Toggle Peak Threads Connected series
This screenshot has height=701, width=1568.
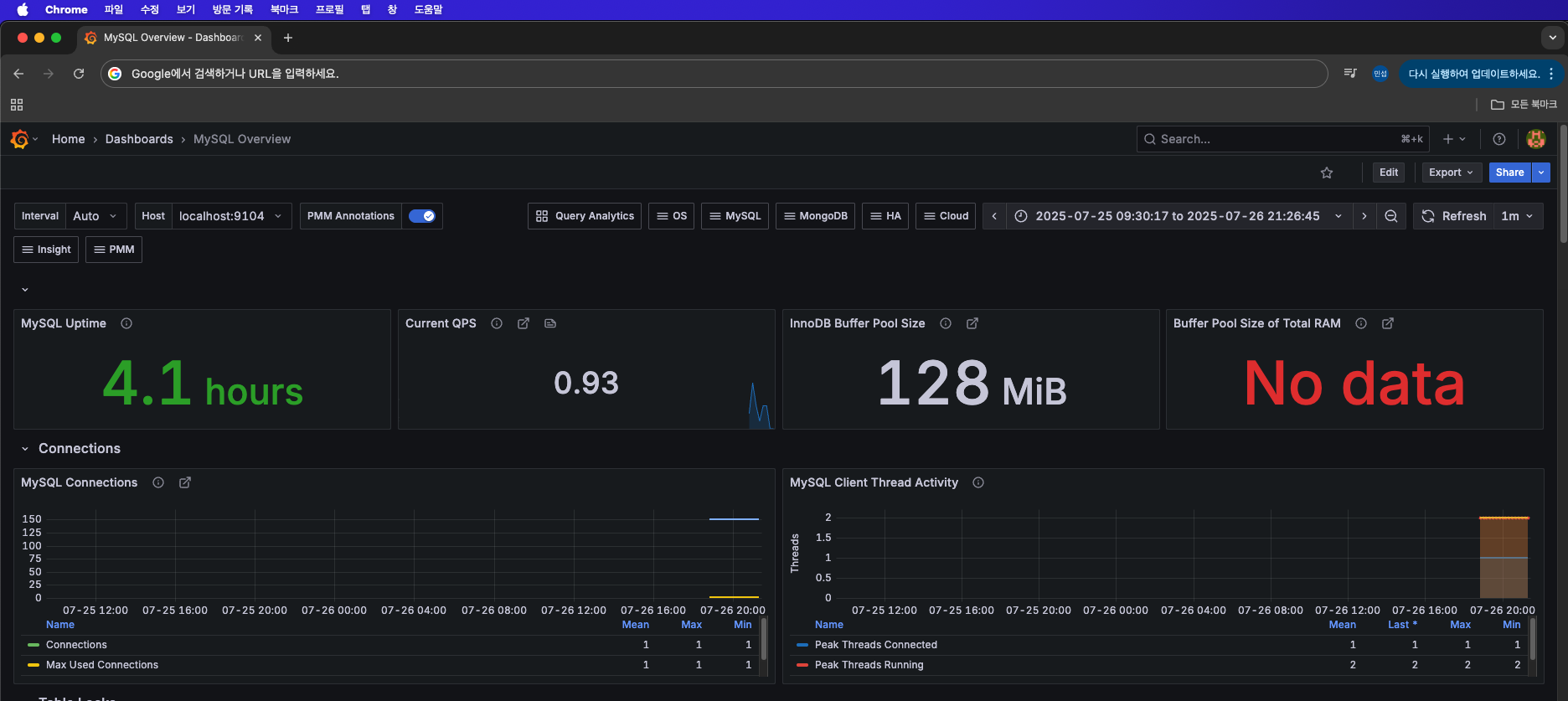(x=876, y=645)
